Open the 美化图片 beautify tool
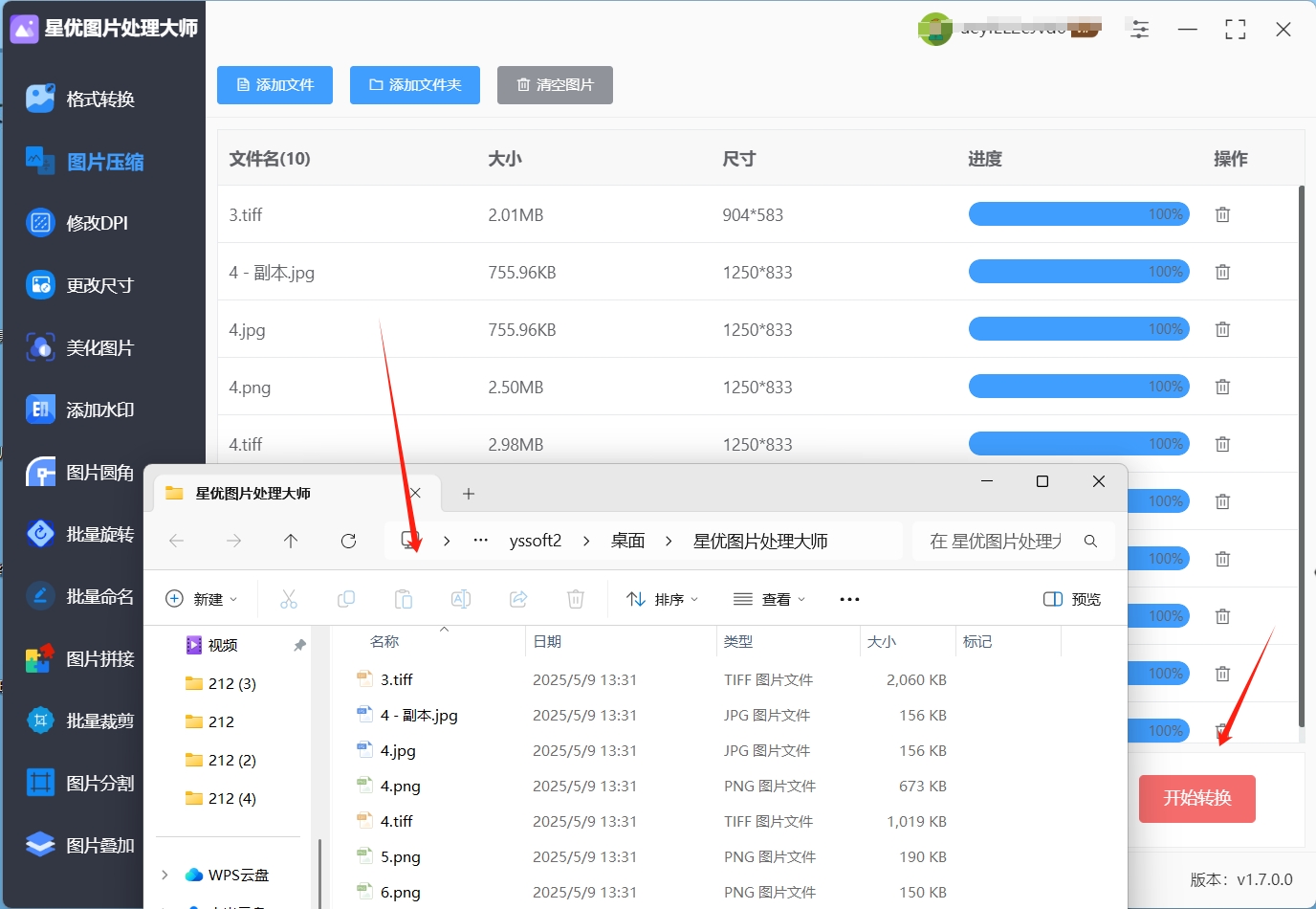Screen dimensions: 1316x909 click(x=80, y=347)
